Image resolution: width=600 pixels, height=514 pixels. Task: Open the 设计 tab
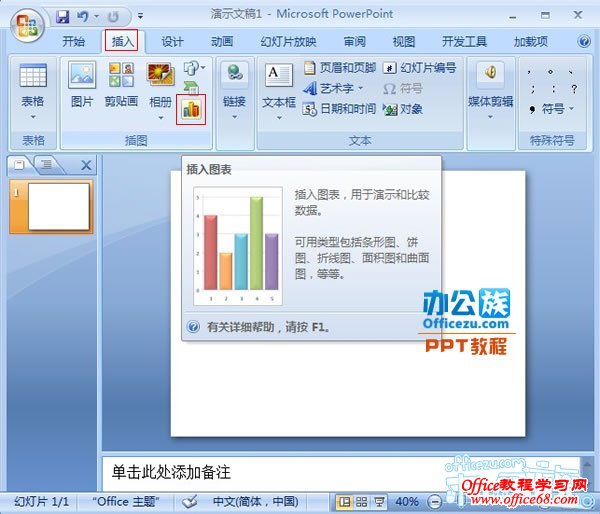tap(172, 41)
